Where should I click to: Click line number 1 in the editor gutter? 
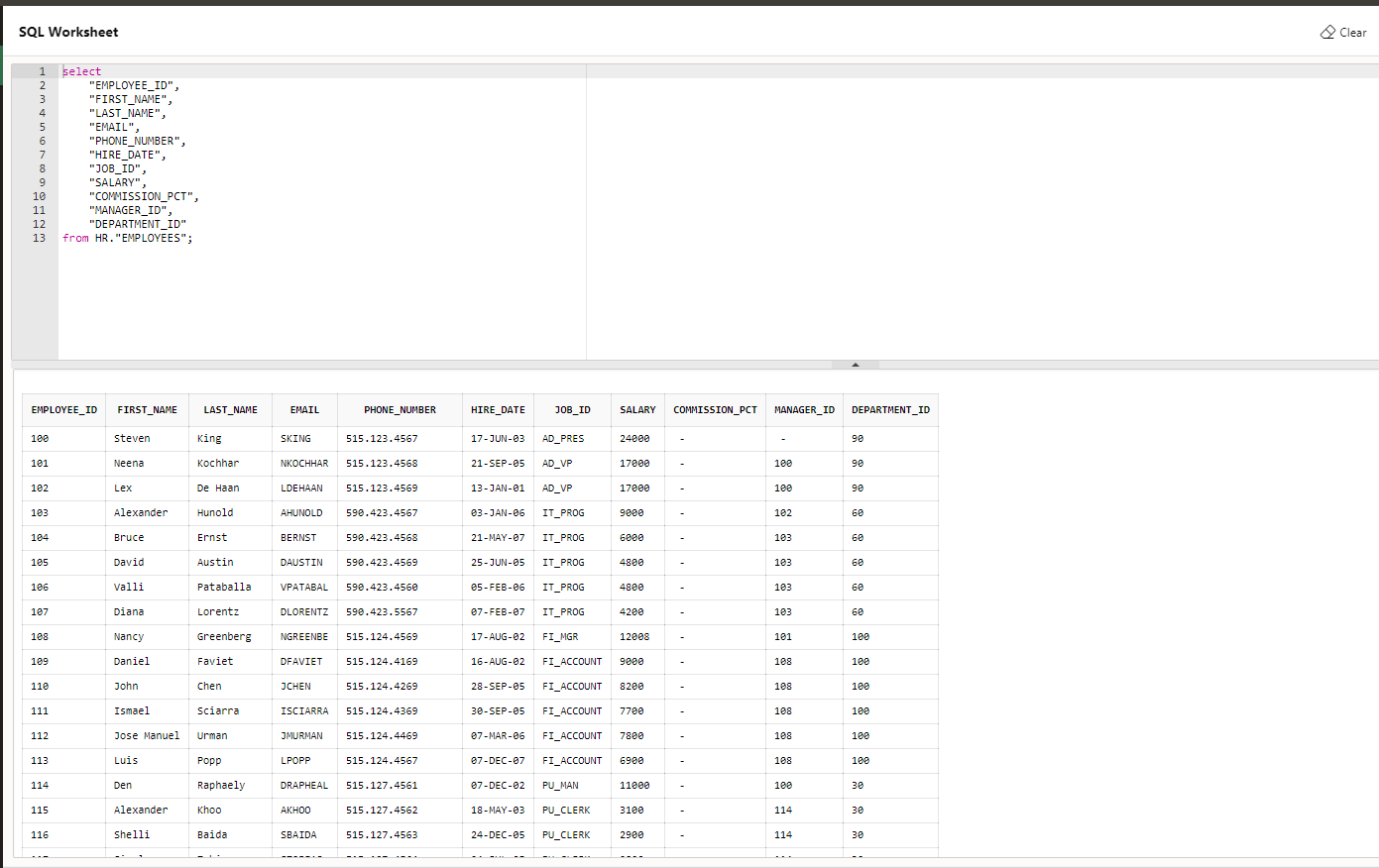[41, 70]
